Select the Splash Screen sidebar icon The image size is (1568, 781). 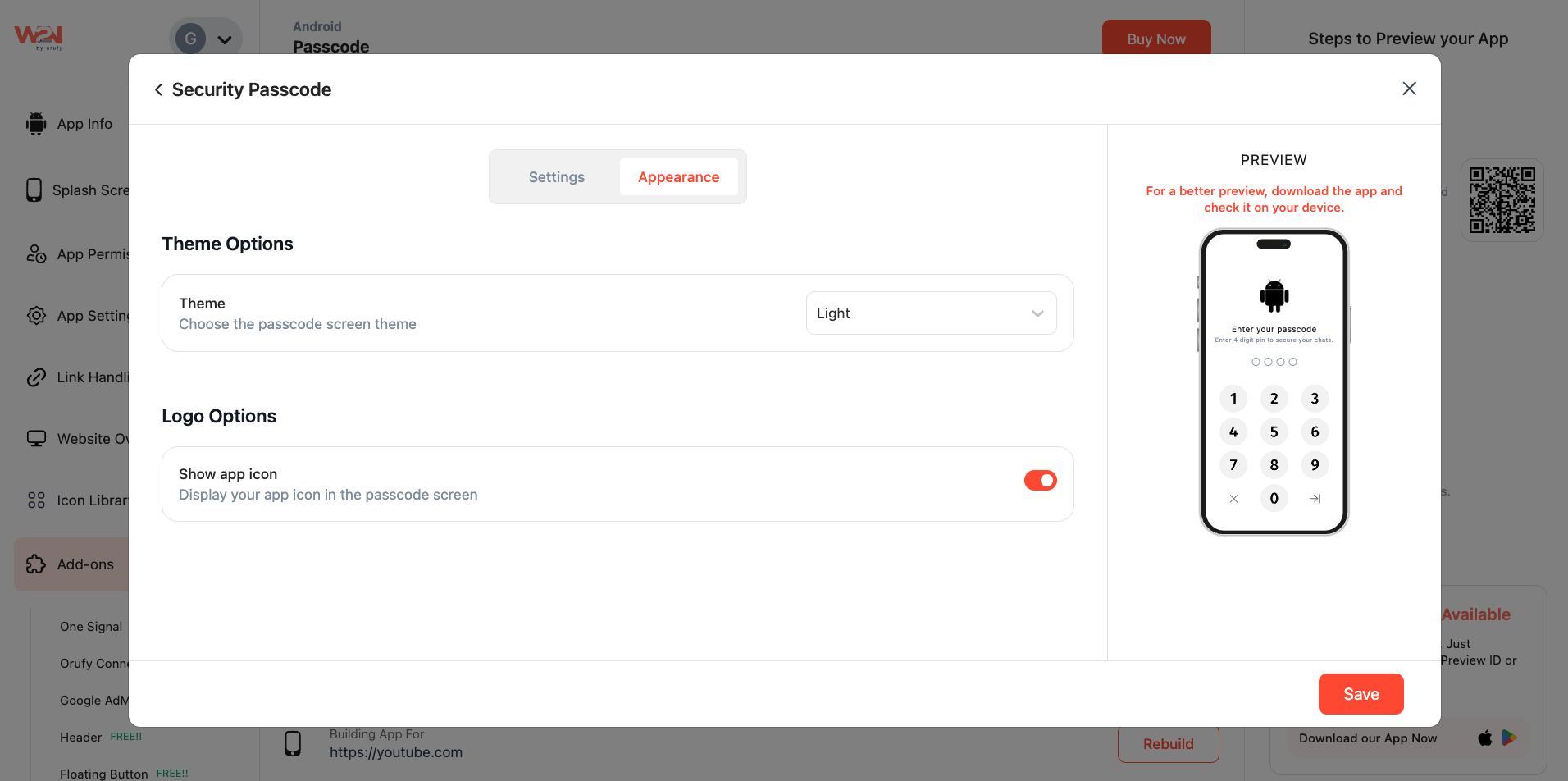34,190
